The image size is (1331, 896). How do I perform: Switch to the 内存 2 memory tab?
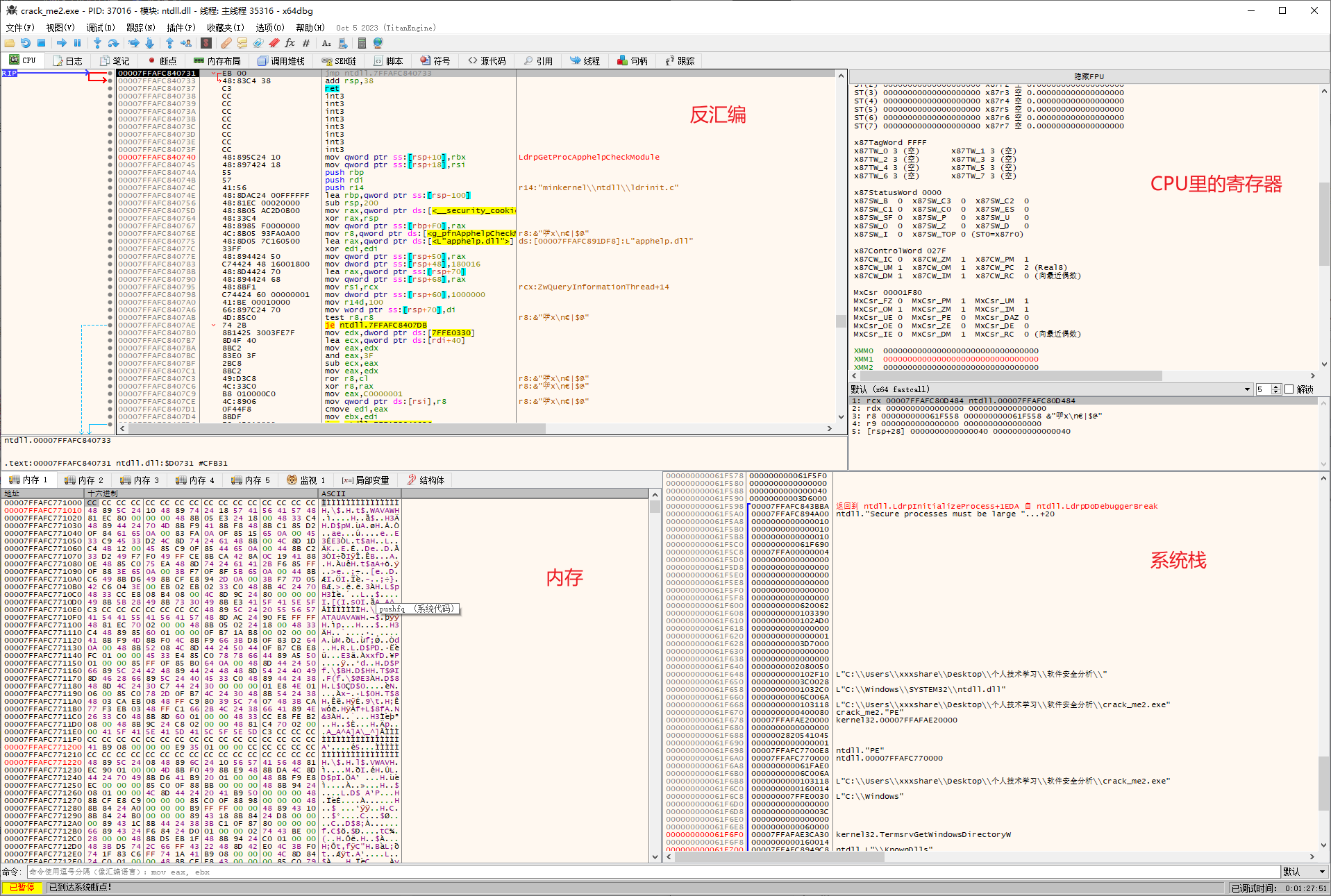point(85,480)
